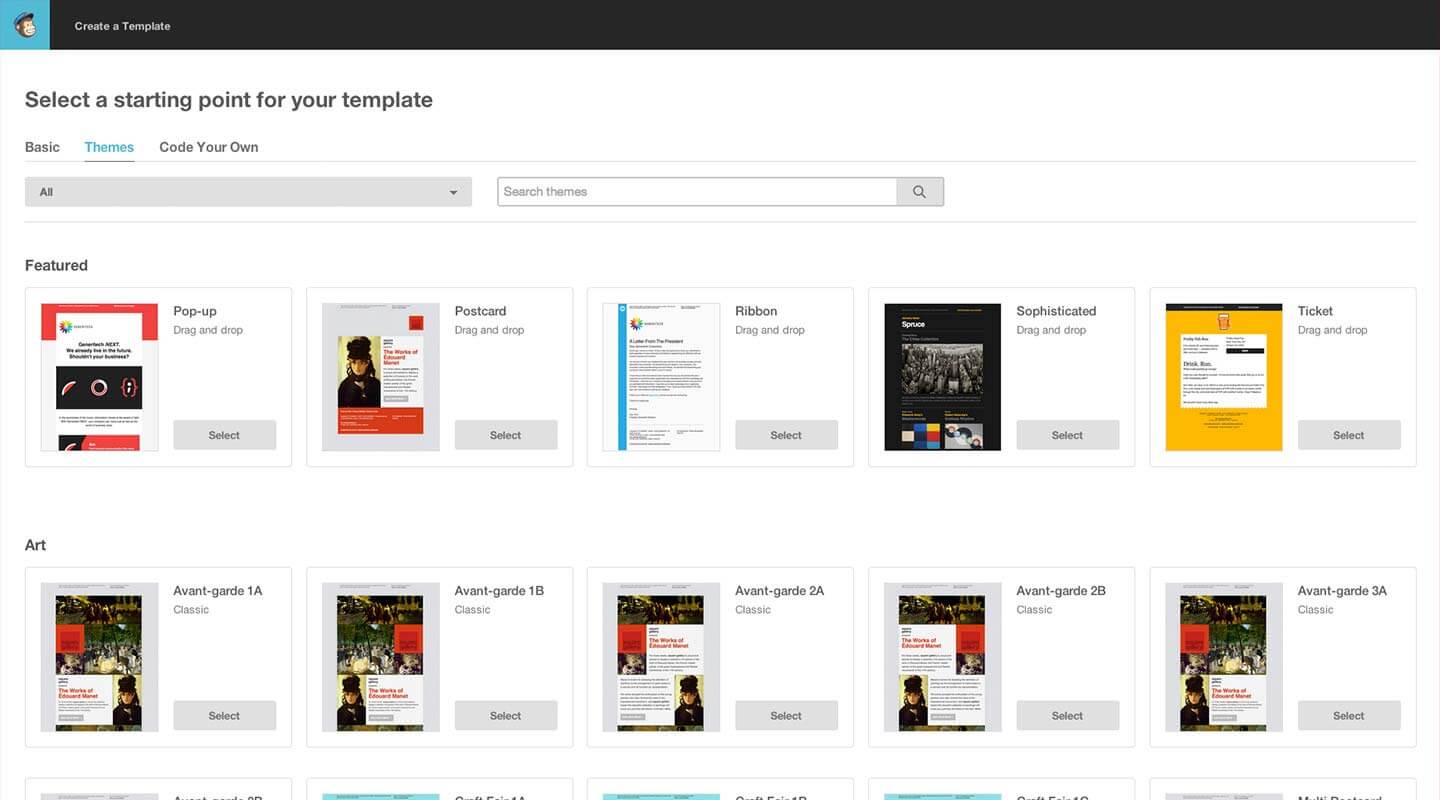Click the Mailchimp monkey logo
This screenshot has width=1440, height=800.
24,25
